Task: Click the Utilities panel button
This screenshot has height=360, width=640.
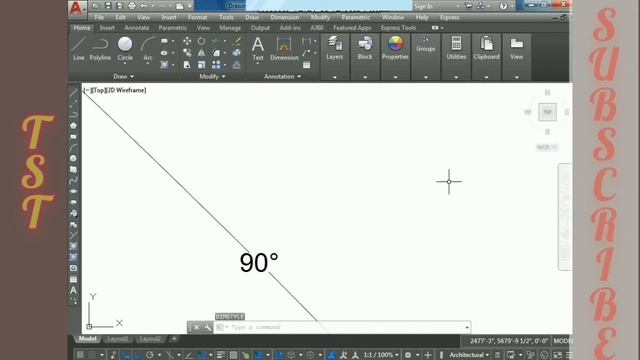Action: coord(456,48)
